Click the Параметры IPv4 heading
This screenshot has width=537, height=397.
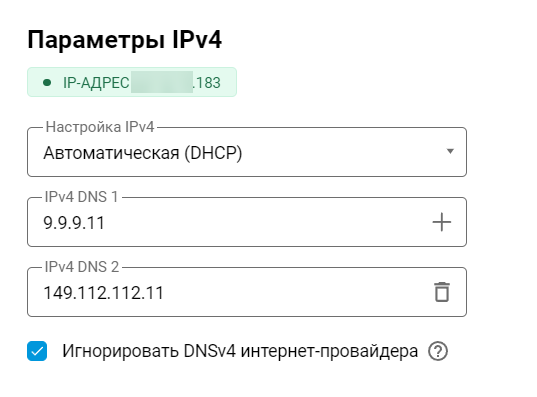[x=125, y=40]
